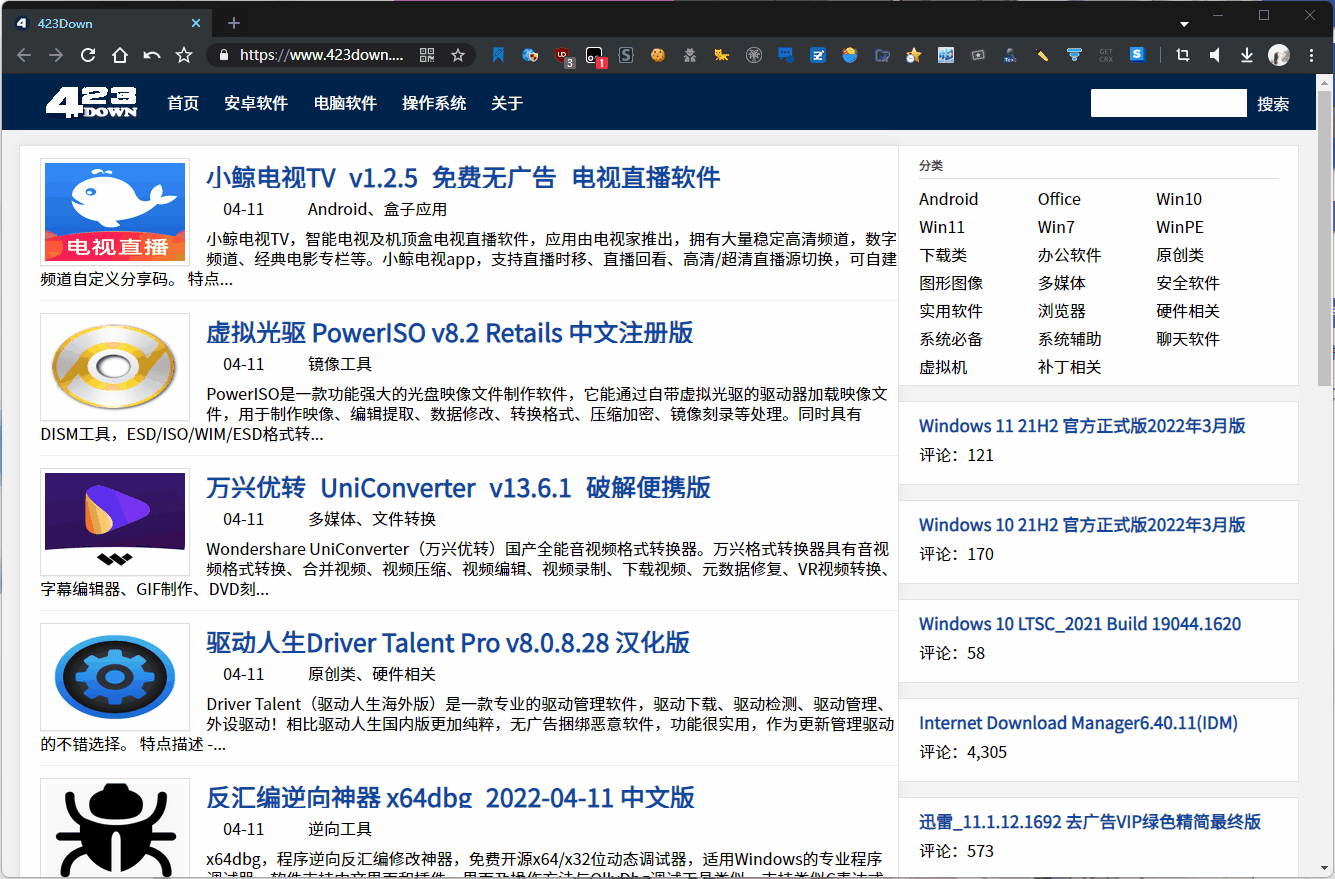Open a new tab with plus button
The height and width of the screenshot is (879, 1335).
click(234, 23)
